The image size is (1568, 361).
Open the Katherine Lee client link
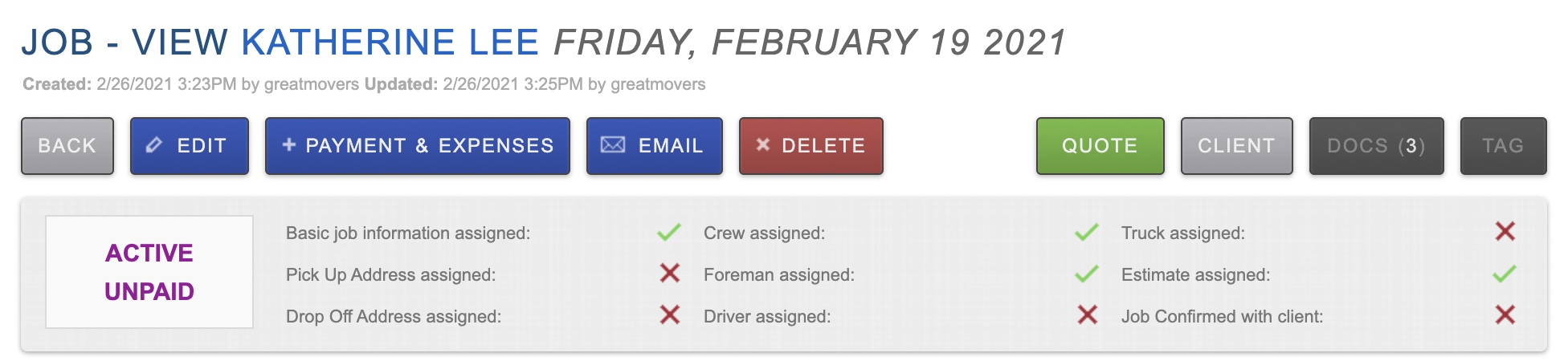[390, 43]
